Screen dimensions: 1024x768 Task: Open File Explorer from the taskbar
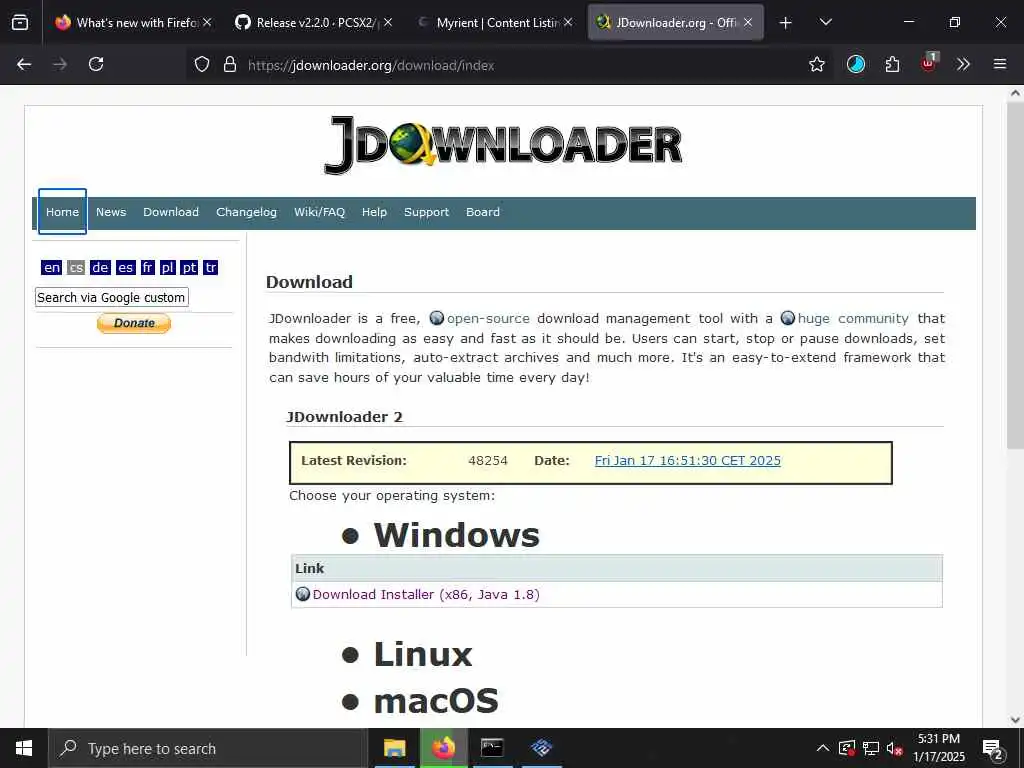394,748
